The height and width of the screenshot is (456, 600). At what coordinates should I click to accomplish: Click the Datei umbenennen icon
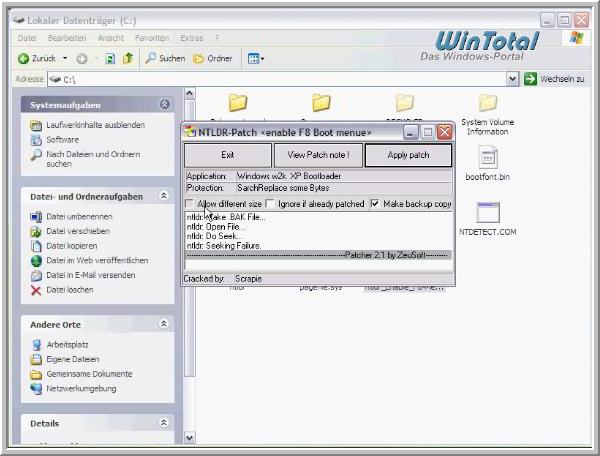pos(36,217)
